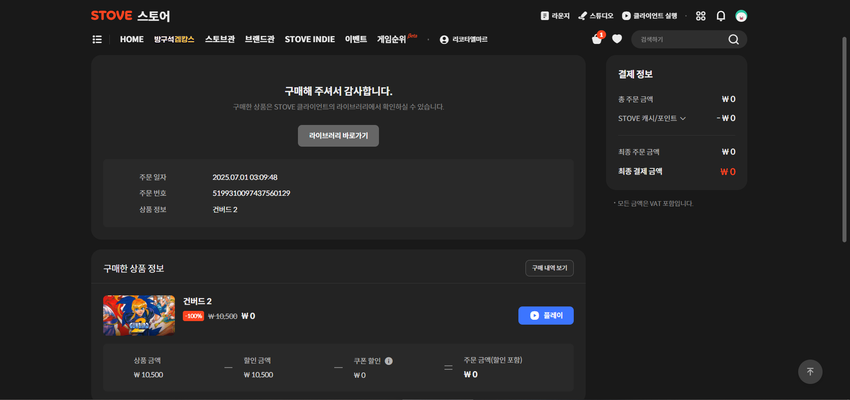Click the 최종 결제 금액 label

click(x=640, y=171)
